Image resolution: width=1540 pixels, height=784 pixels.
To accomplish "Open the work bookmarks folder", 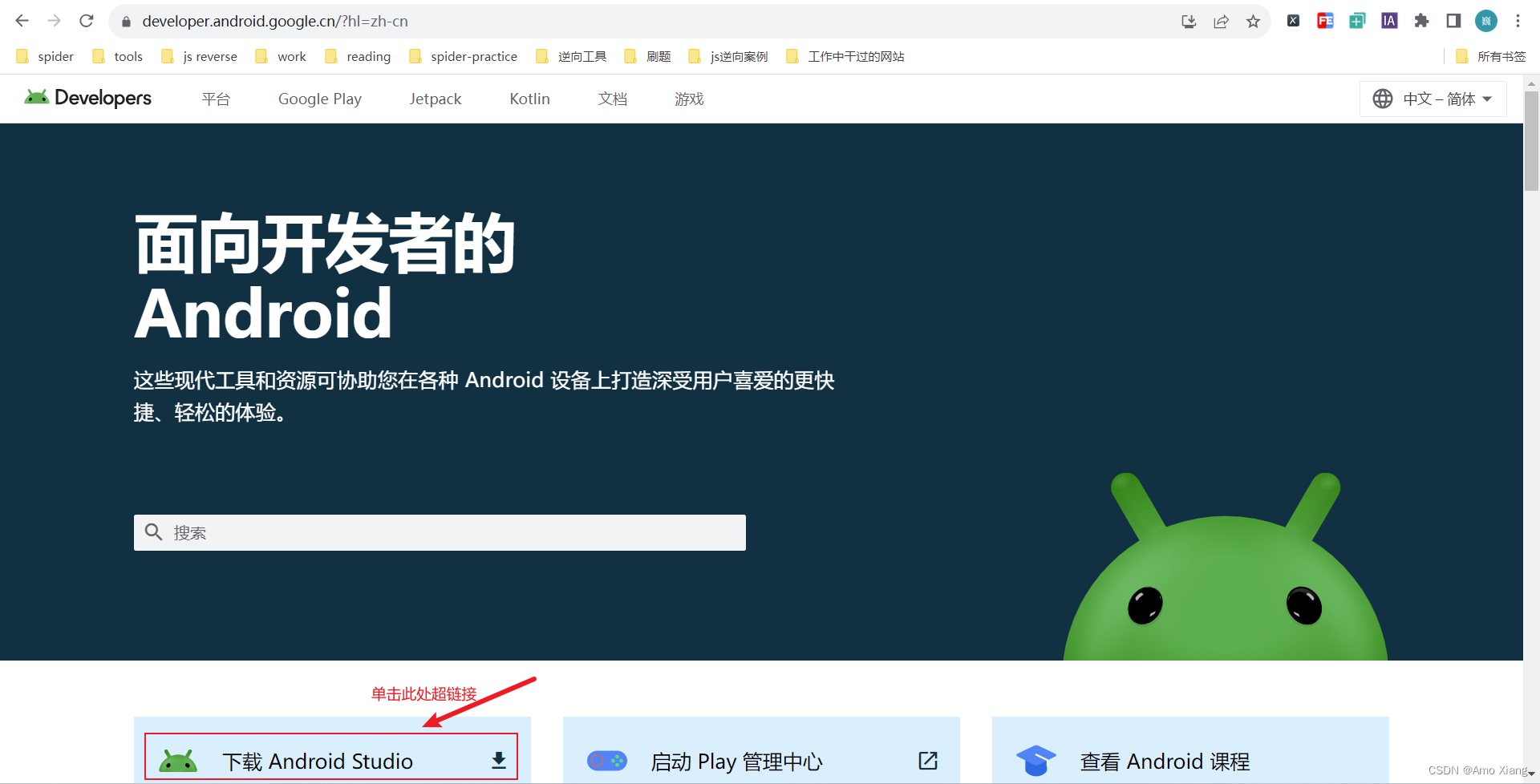I will [281, 56].
